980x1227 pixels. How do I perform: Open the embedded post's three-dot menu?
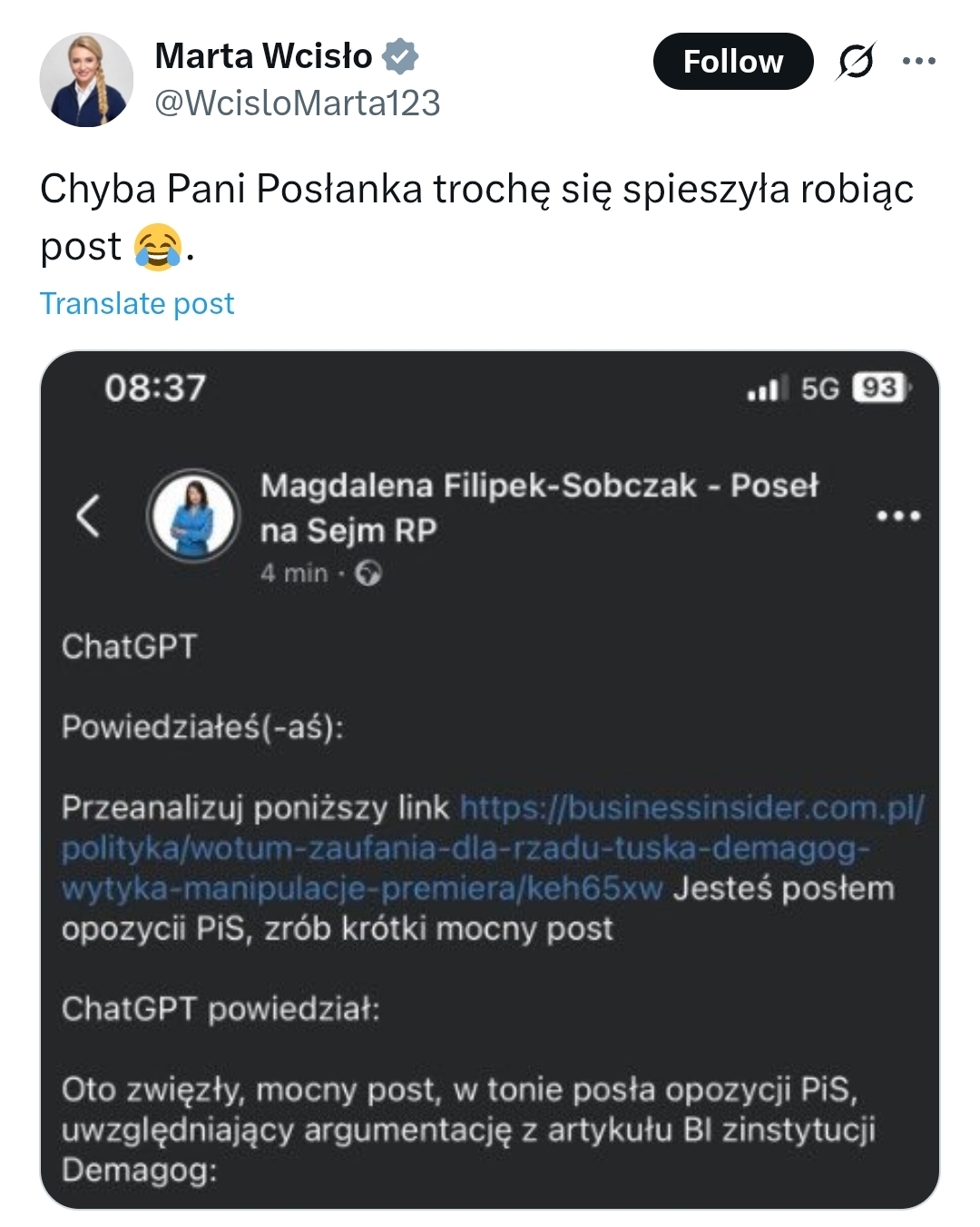(898, 516)
